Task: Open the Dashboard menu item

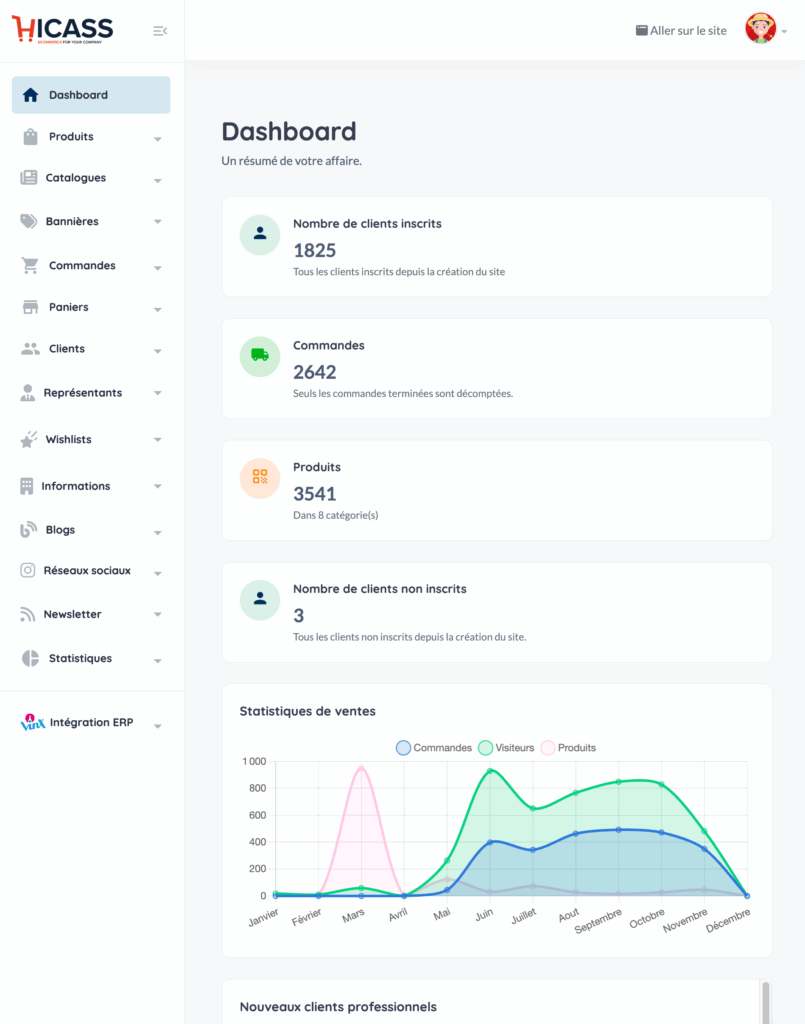Action: [91, 95]
